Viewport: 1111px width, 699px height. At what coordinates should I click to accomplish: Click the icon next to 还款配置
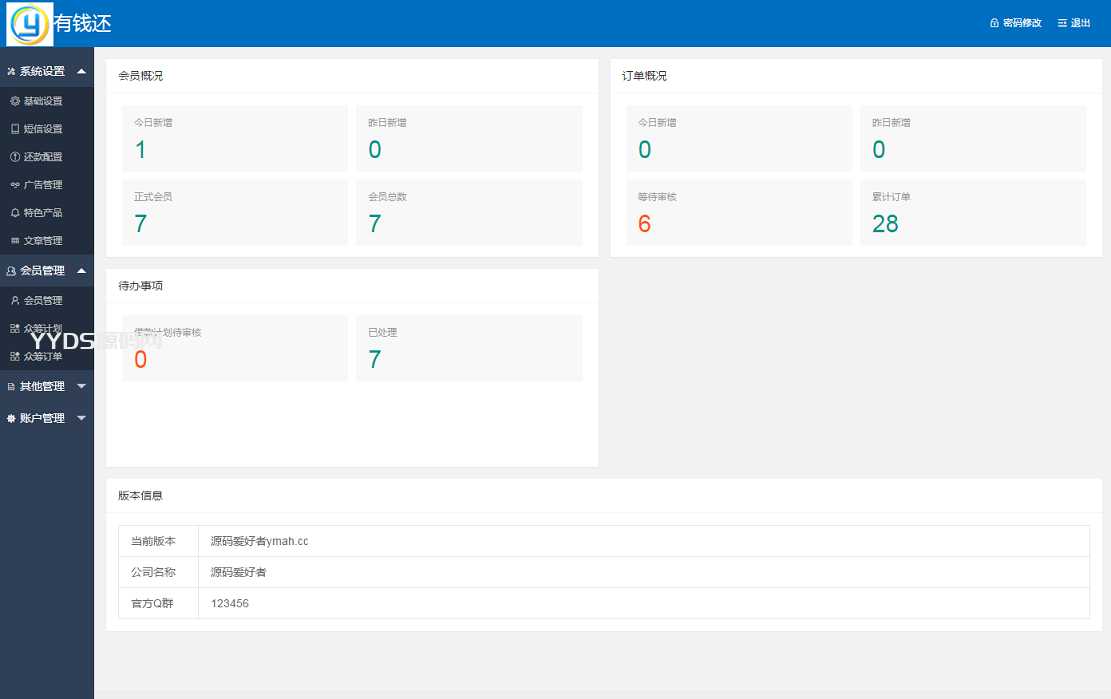click(x=15, y=157)
